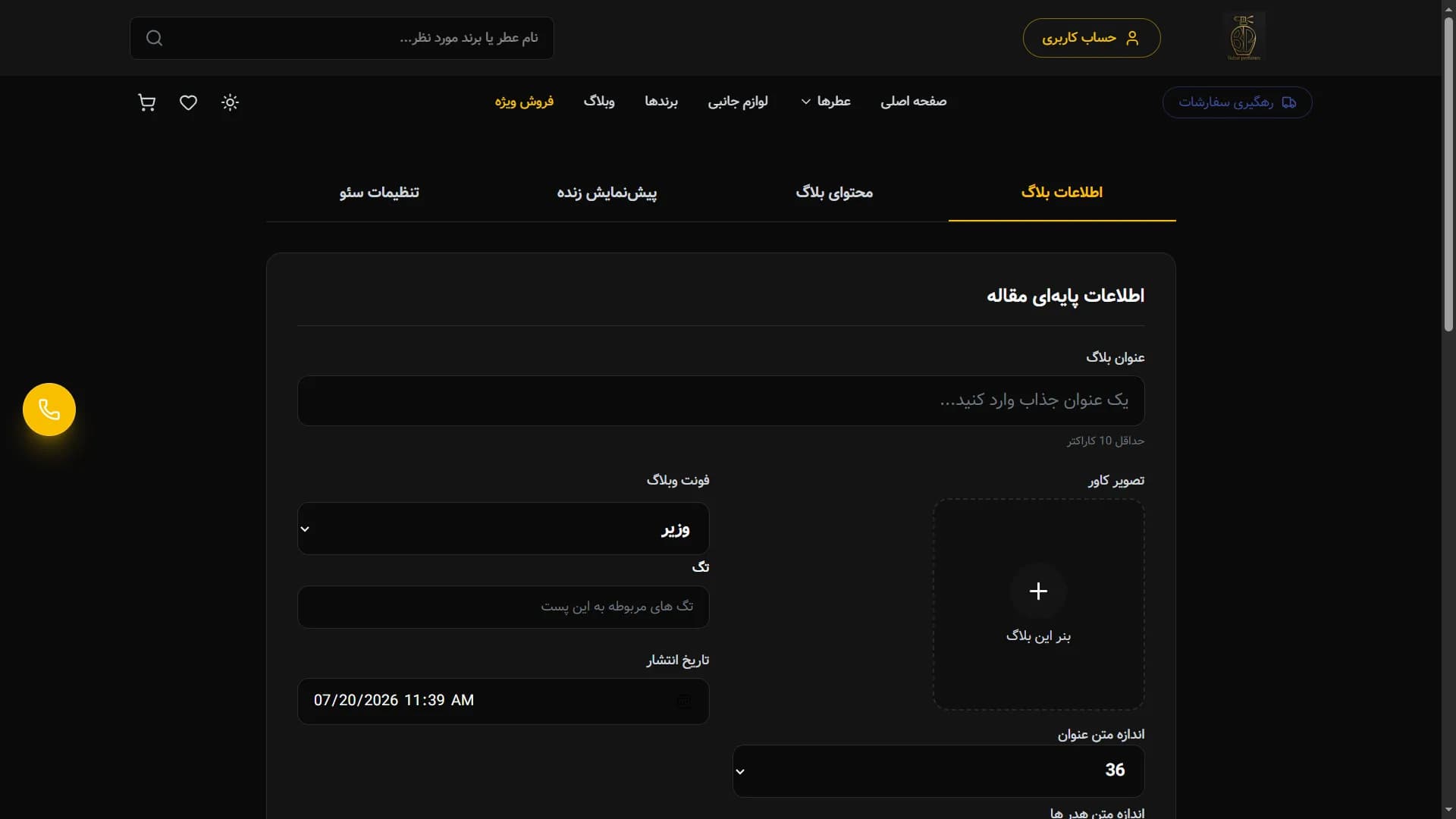
Task: Click the perfume shop logo
Action: coord(1244,37)
